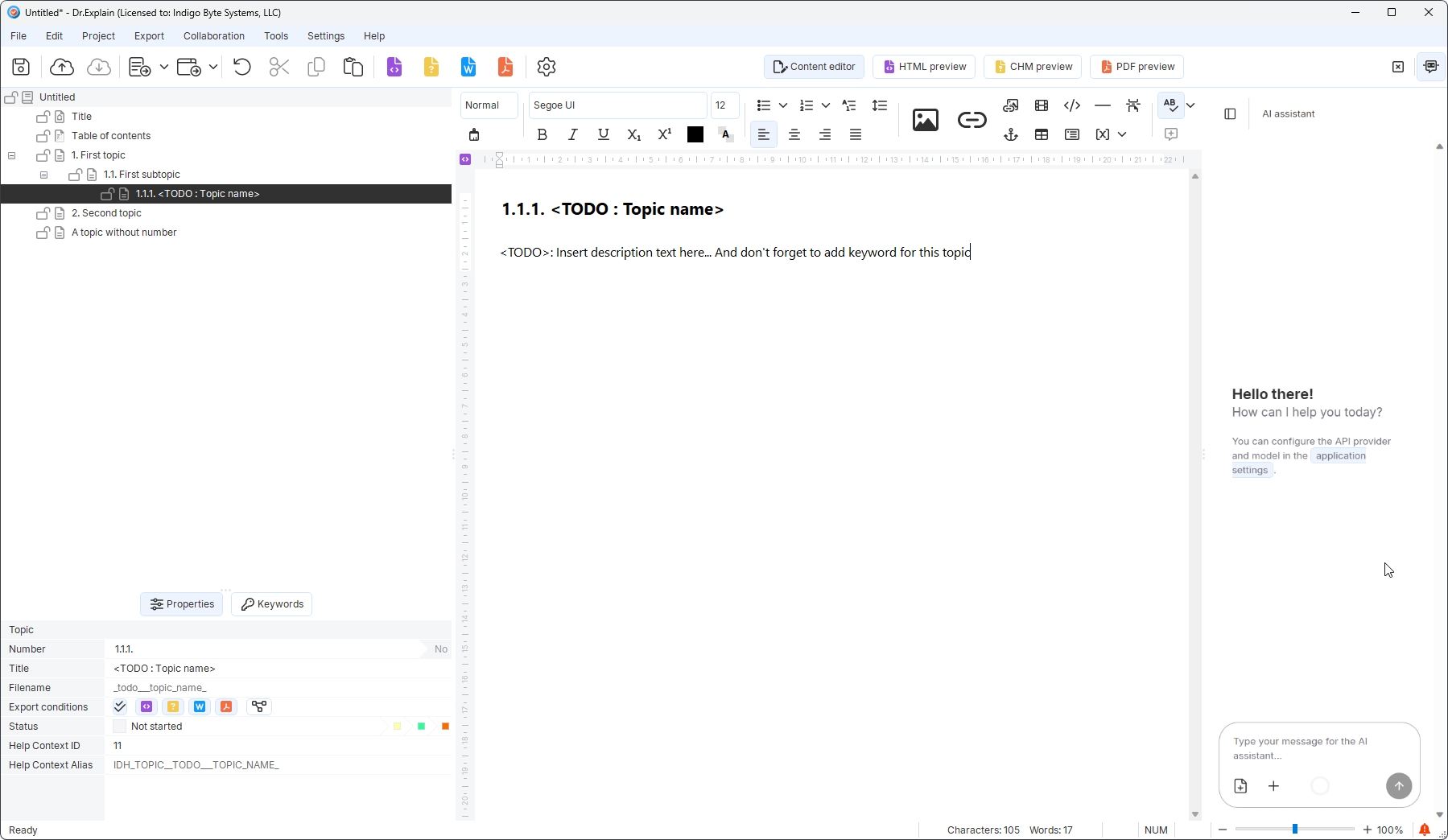Set justified text alignment
This screenshot has height=840, width=1448.
pos(856,134)
